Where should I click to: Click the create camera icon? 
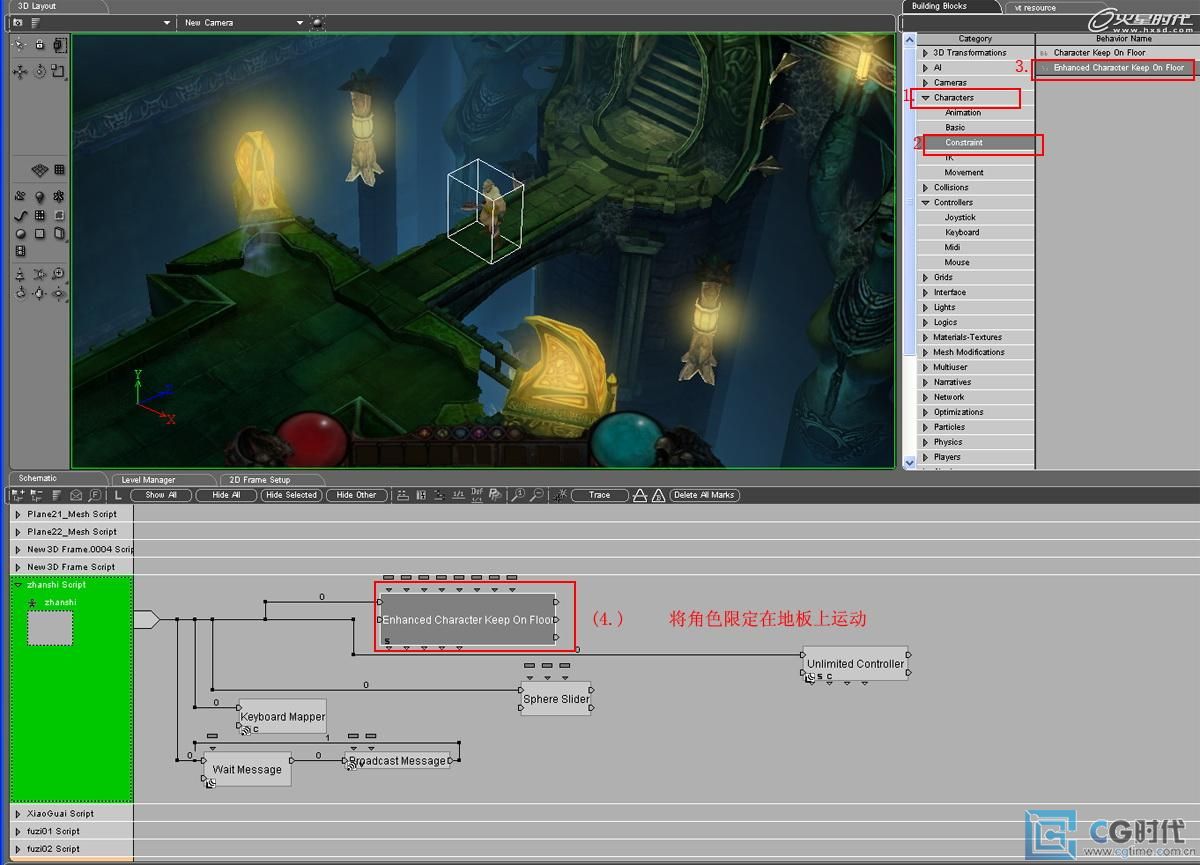tap(20, 196)
